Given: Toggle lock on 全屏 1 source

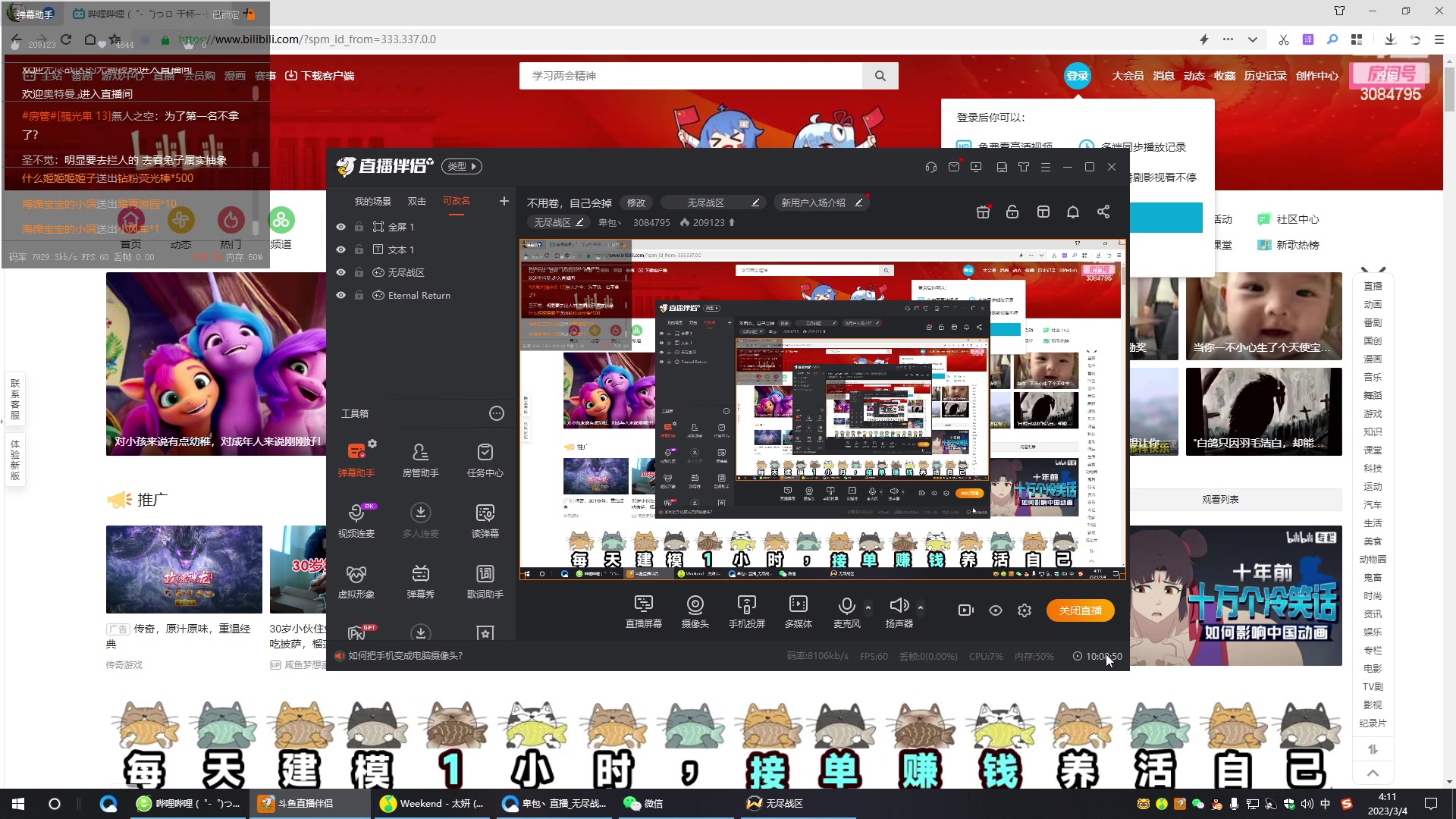Looking at the screenshot, I should pyautogui.click(x=359, y=227).
